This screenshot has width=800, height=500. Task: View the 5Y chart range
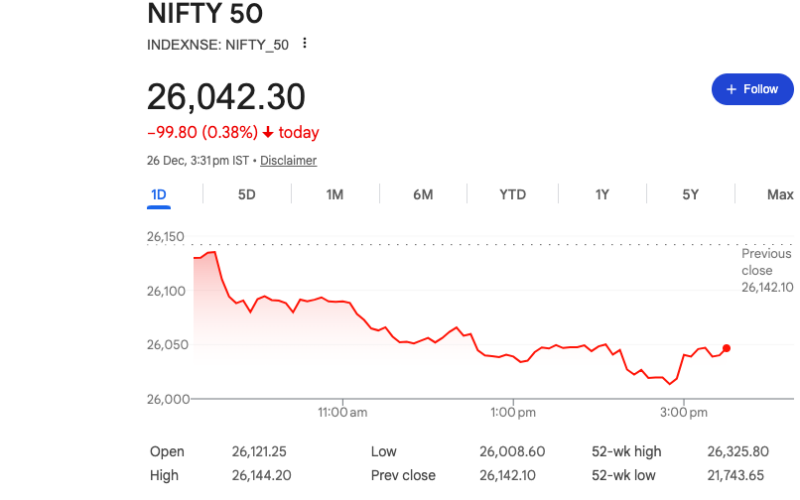[x=690, y=194]
